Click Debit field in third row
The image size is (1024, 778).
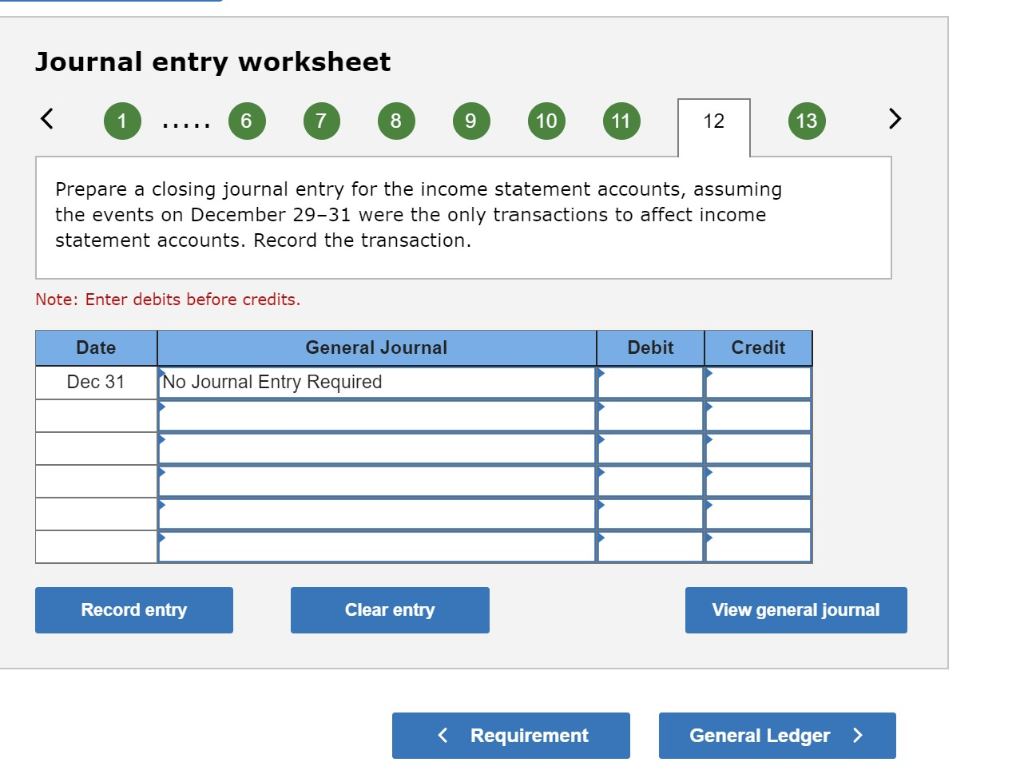tap(650, 448)
